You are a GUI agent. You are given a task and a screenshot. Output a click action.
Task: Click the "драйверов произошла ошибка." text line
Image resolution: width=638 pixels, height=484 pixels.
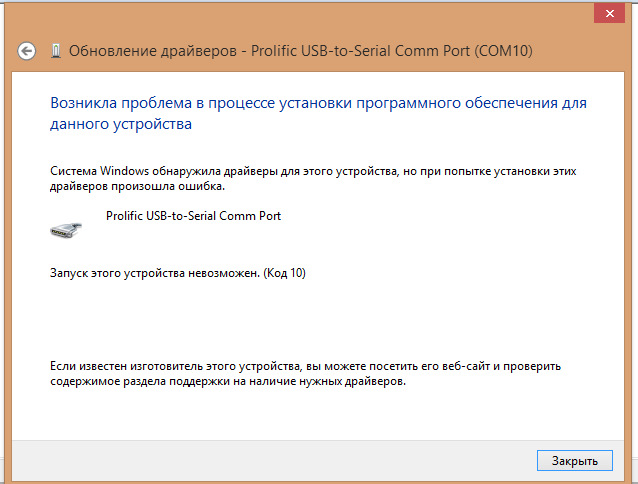137,186
